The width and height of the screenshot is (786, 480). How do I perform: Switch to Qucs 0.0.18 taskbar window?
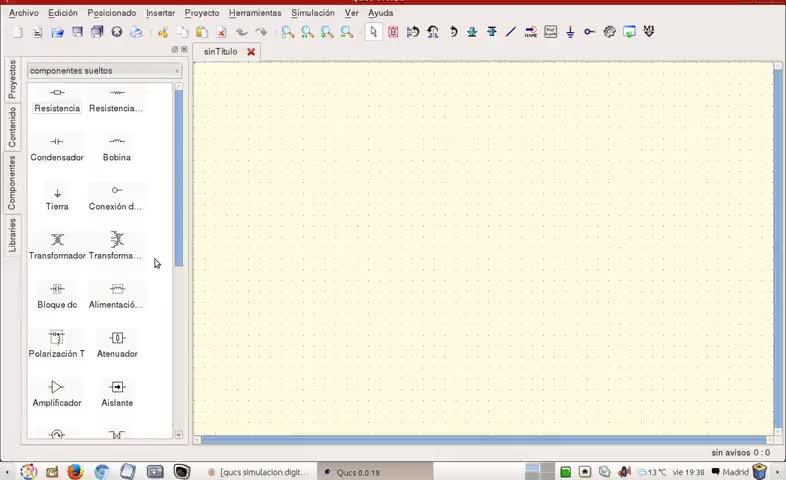375,472
